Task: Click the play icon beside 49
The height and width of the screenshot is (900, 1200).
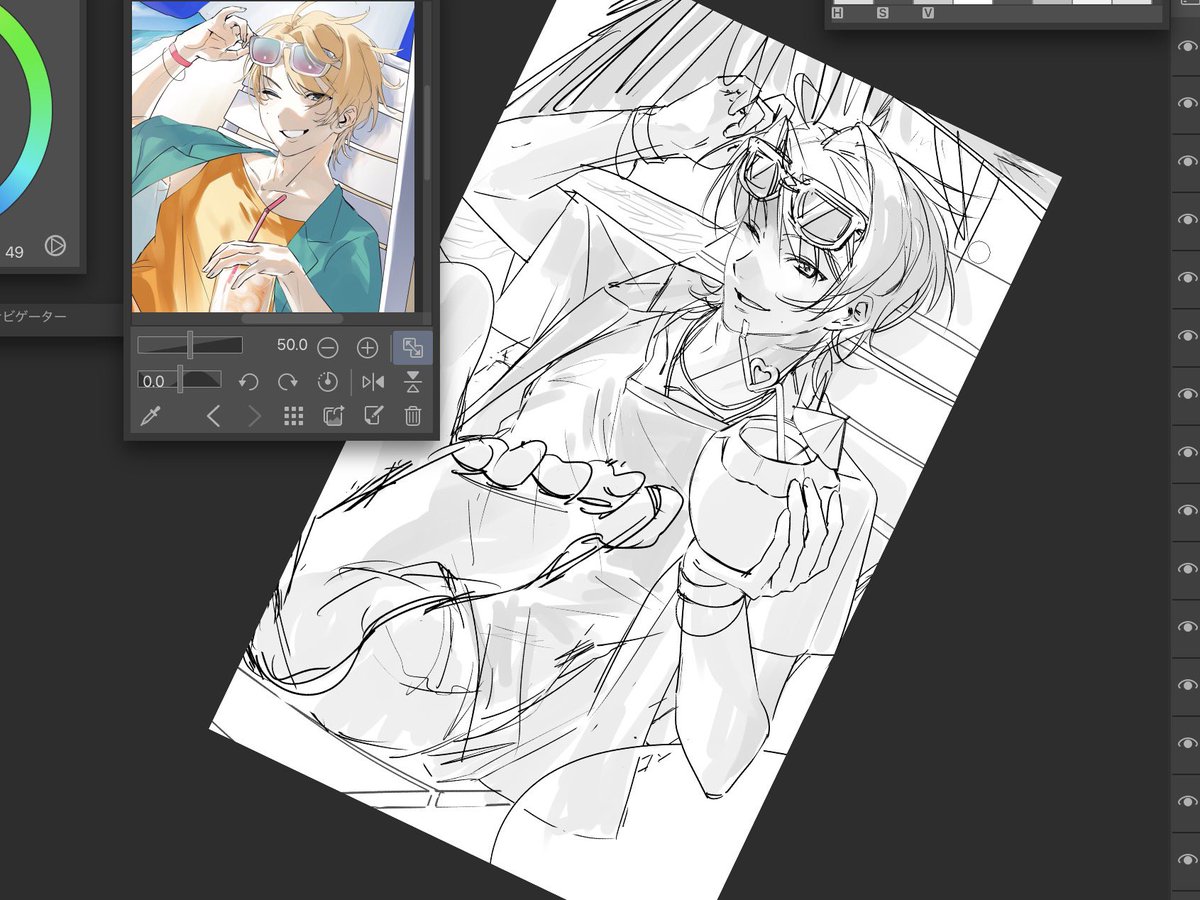Action: 55,245
